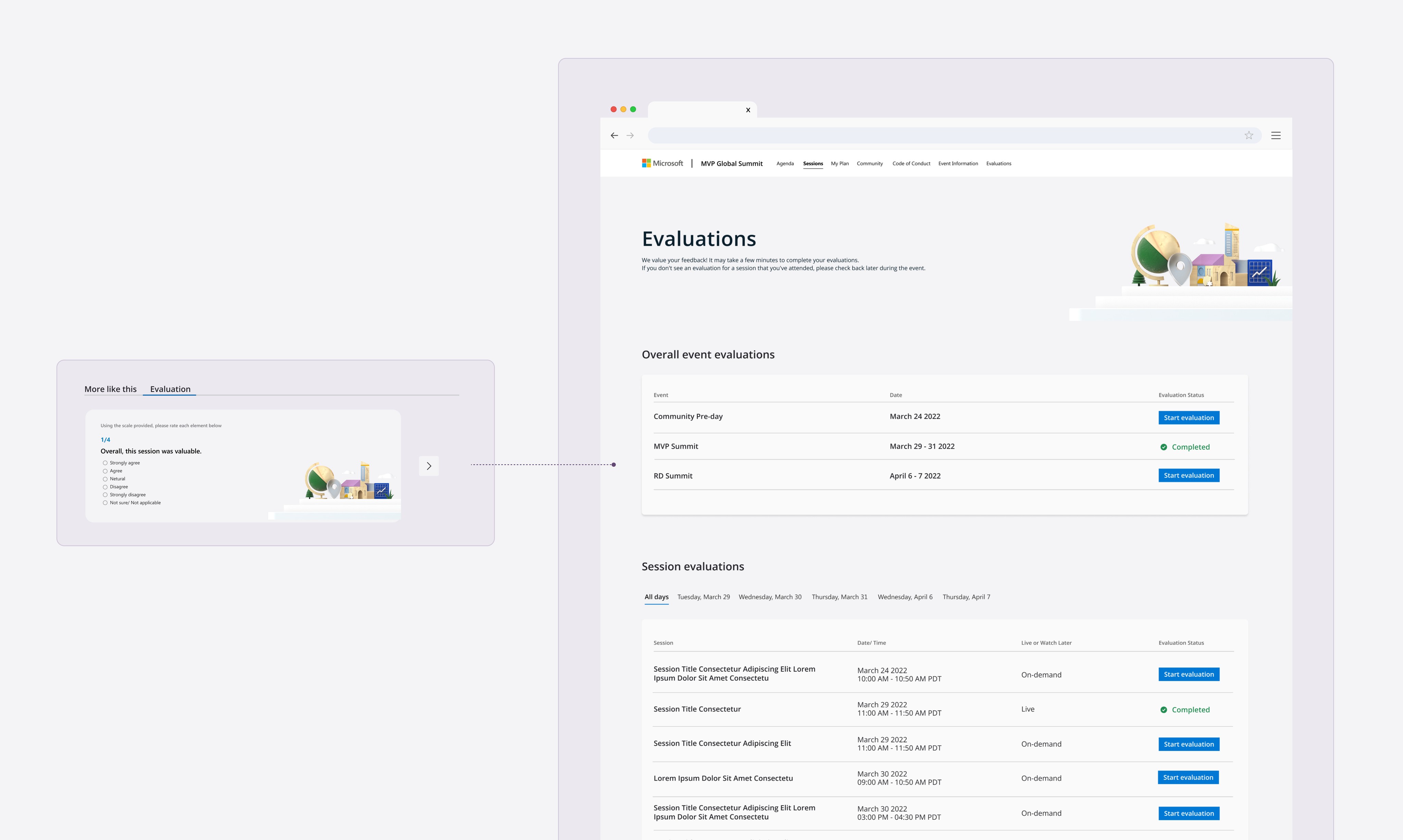Start evaluation for Community Pre-day
The height and width of the screenshot is (840, 1403).
point(1189,418)
